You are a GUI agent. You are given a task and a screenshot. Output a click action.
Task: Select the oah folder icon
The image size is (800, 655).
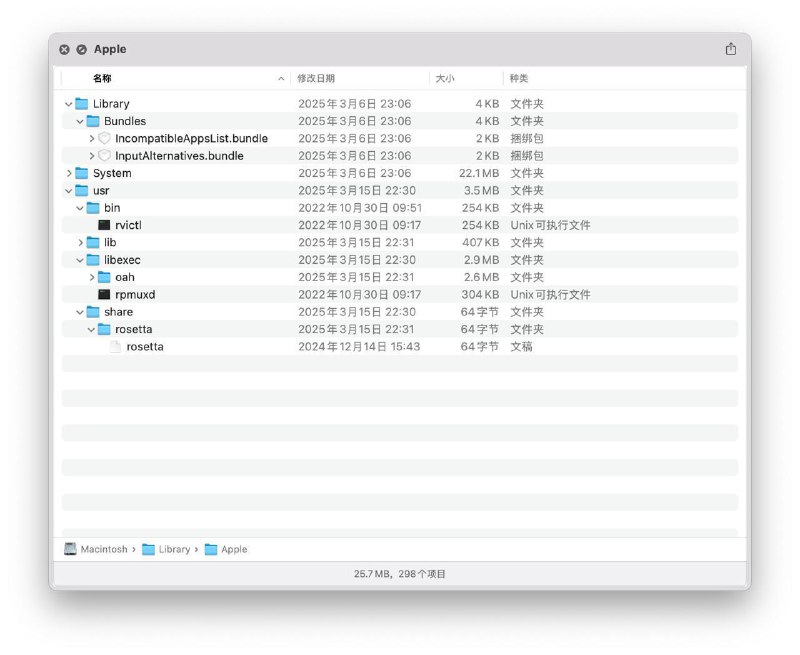pos(103,277)
